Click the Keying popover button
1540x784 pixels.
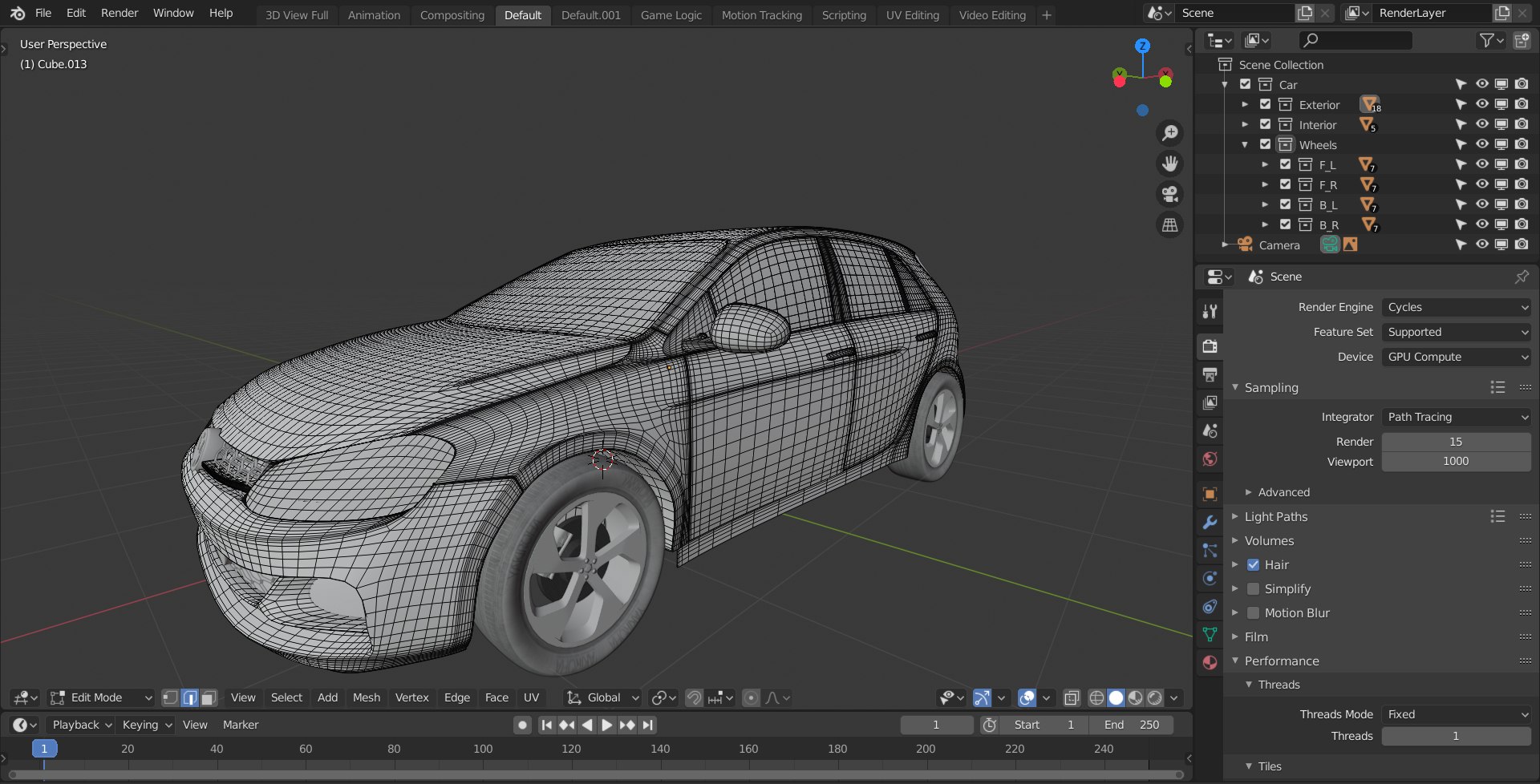pyautogui.click(x=145, y=725)
